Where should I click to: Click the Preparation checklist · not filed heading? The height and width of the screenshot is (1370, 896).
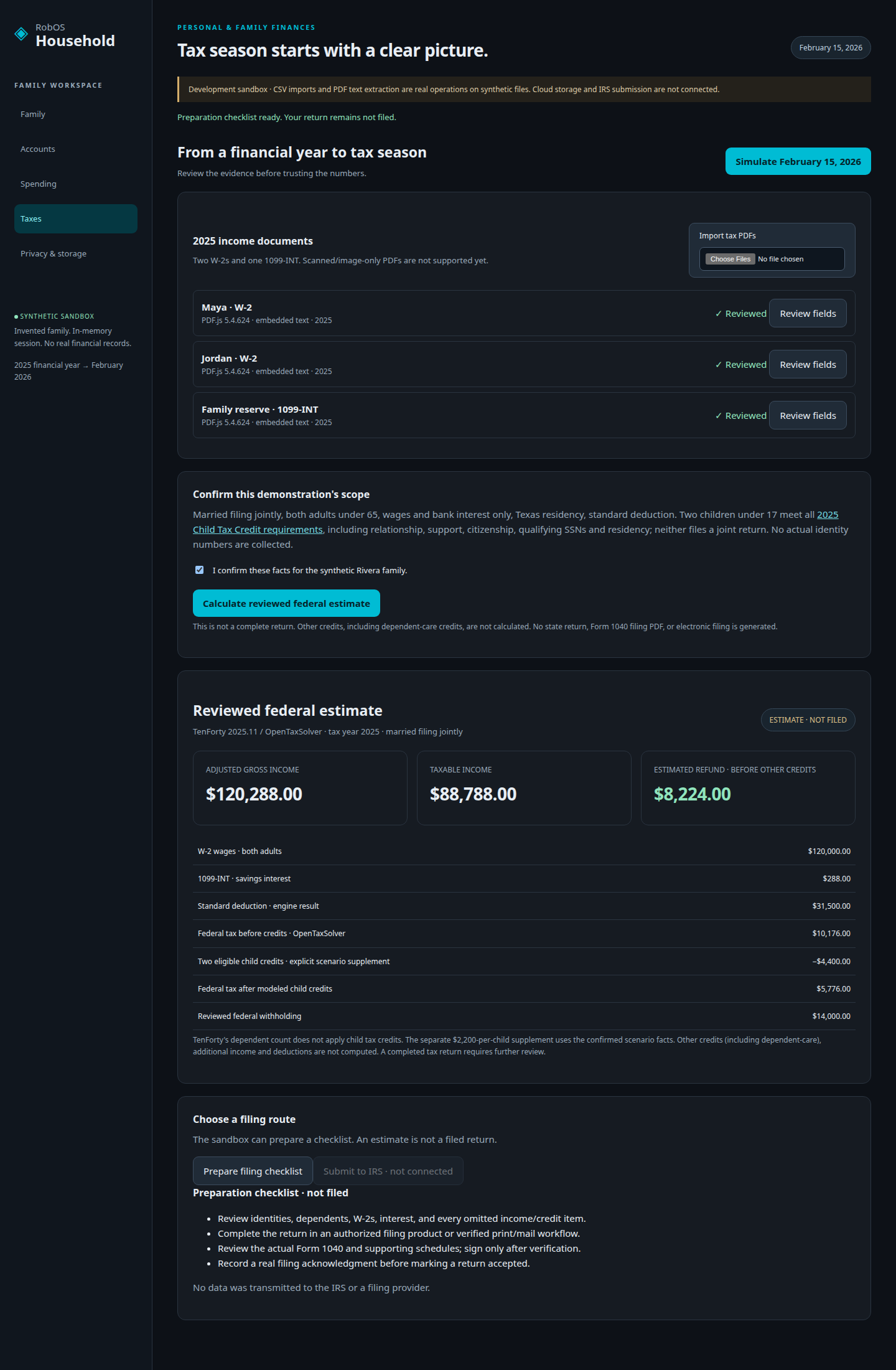[271, 1193]
